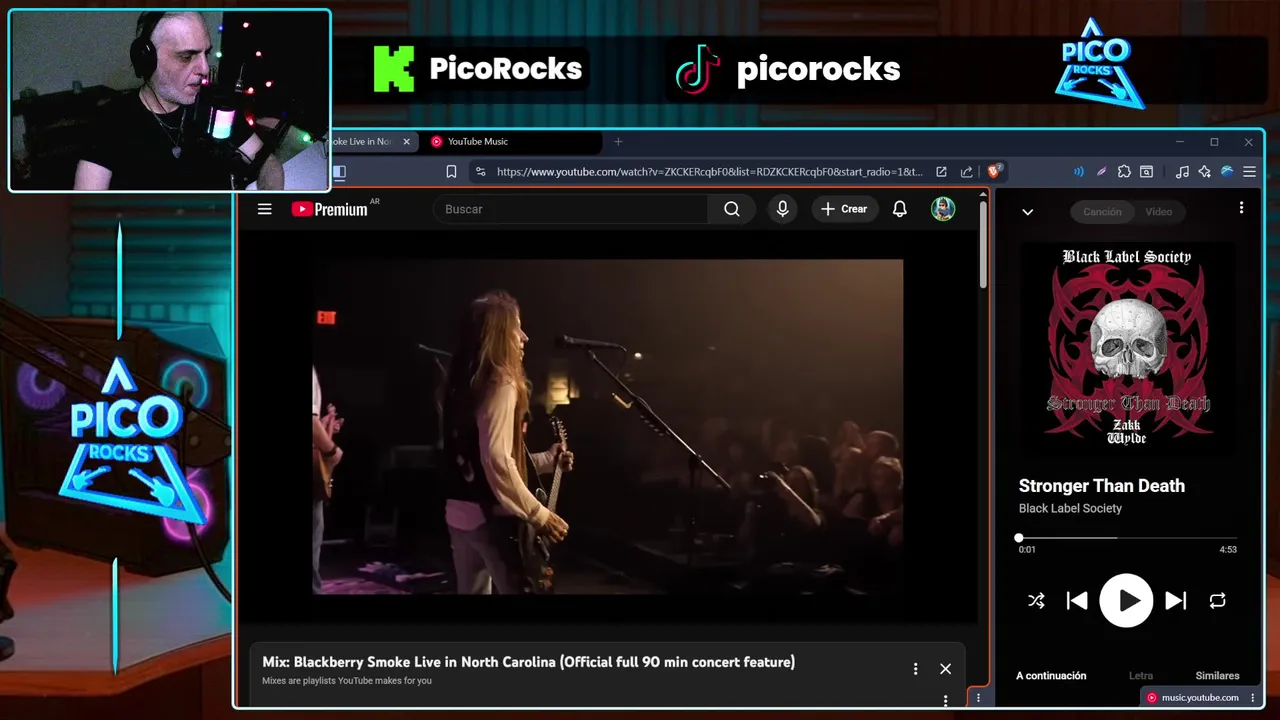Switch to Video mode
1280x720 pixels.
coord(1158,211)
